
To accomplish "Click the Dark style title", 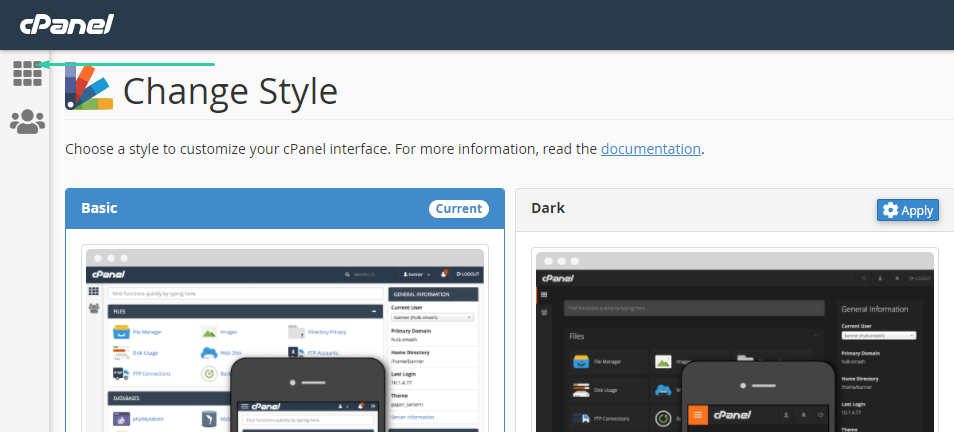I will click(548, 208).
